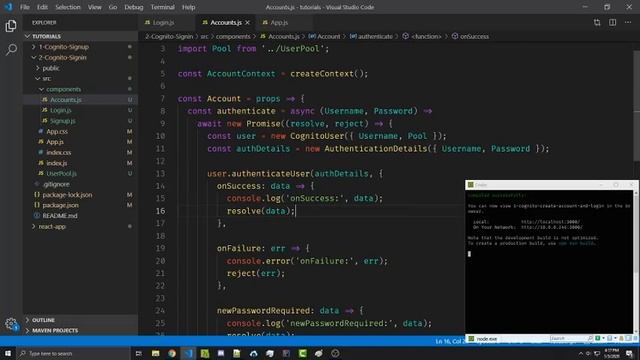
Task: Click the clock on the taskbar
Action: point(611,353)
